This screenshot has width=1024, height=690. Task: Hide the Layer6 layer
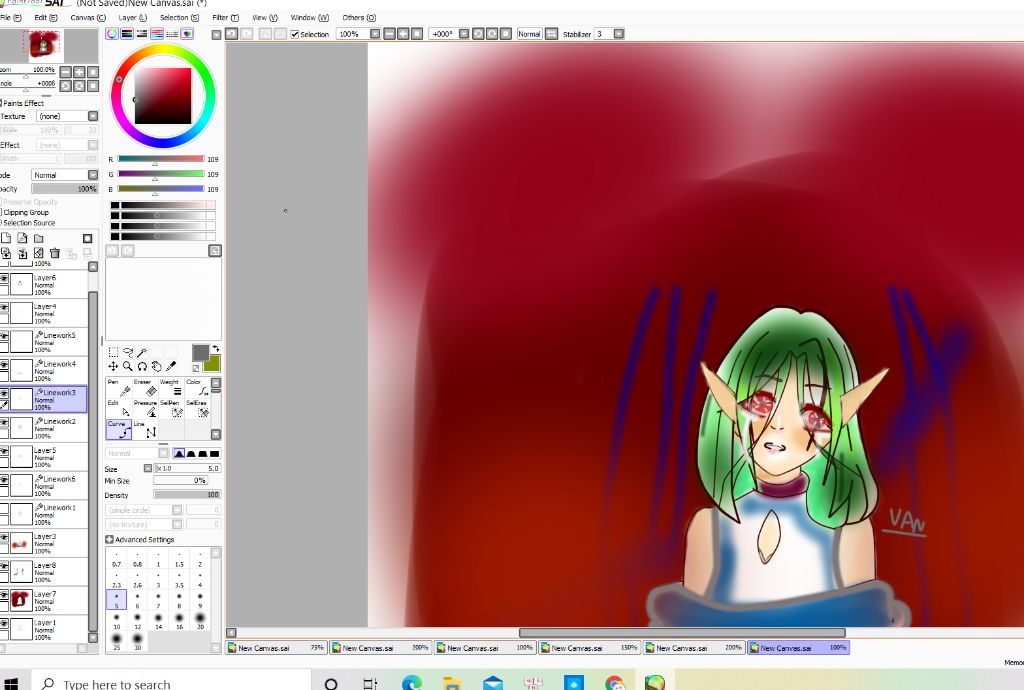click(4, 279)
